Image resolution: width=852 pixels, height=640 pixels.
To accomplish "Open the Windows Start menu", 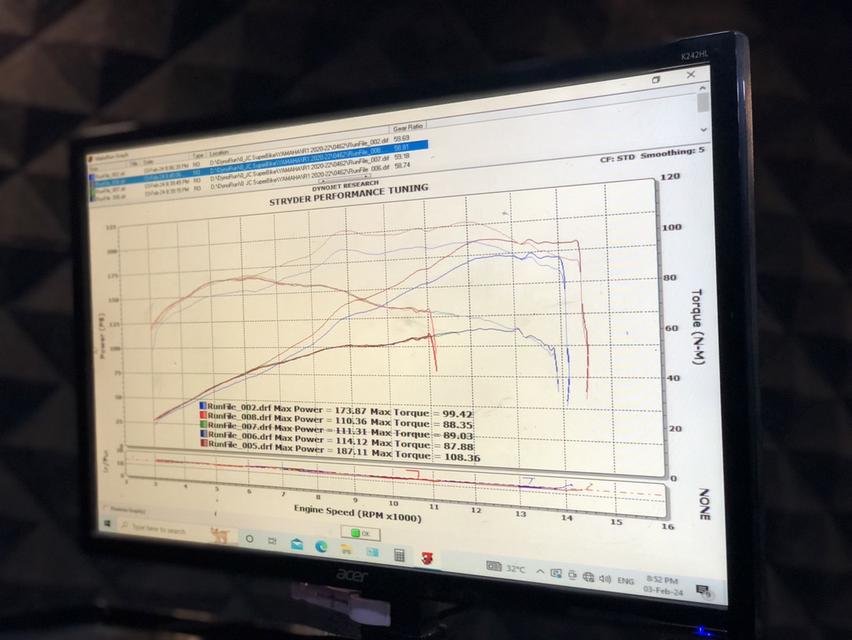I will [107, 523].
